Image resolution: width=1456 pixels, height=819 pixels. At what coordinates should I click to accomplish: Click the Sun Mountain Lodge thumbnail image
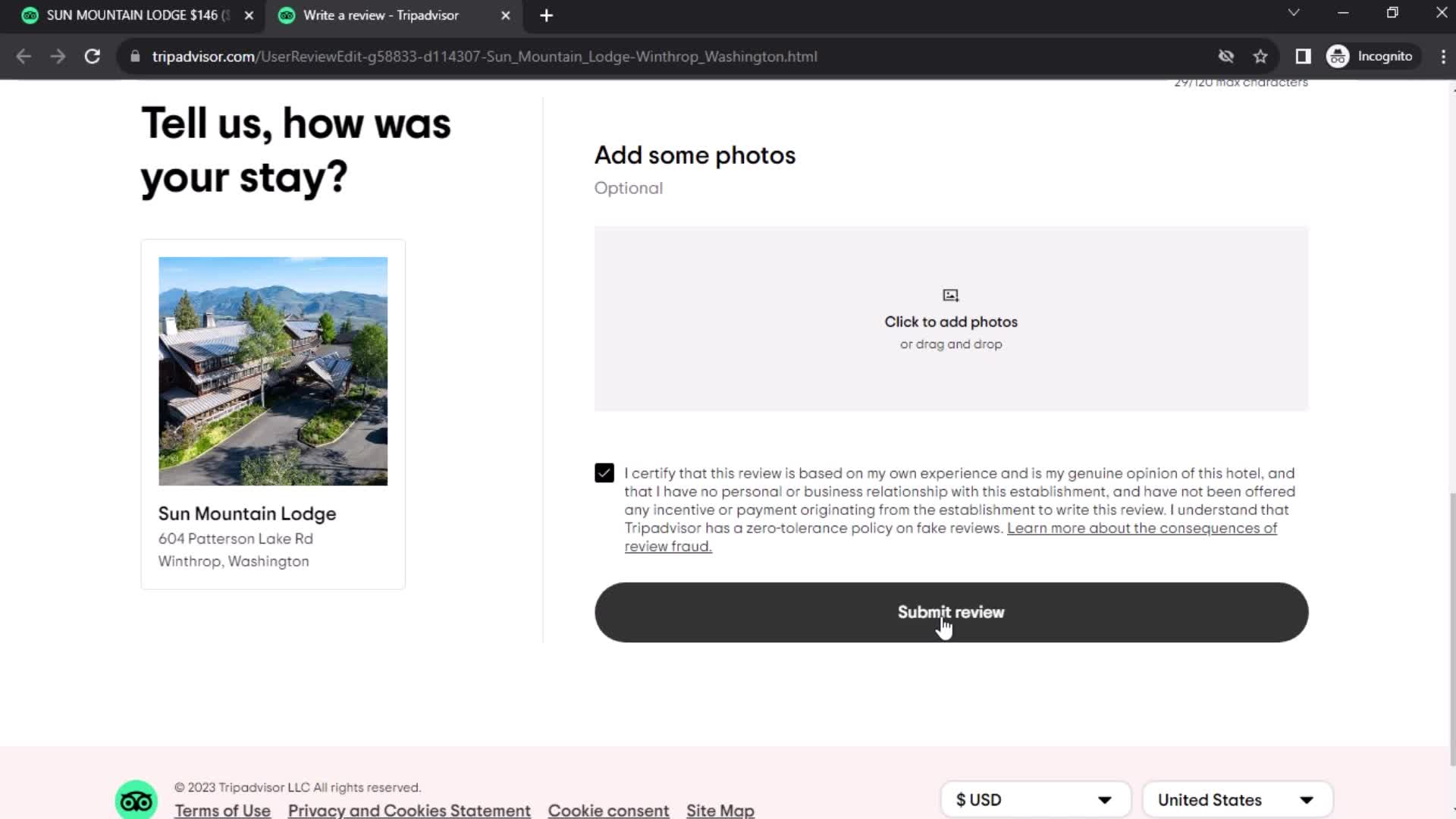[x=273, y=371]
